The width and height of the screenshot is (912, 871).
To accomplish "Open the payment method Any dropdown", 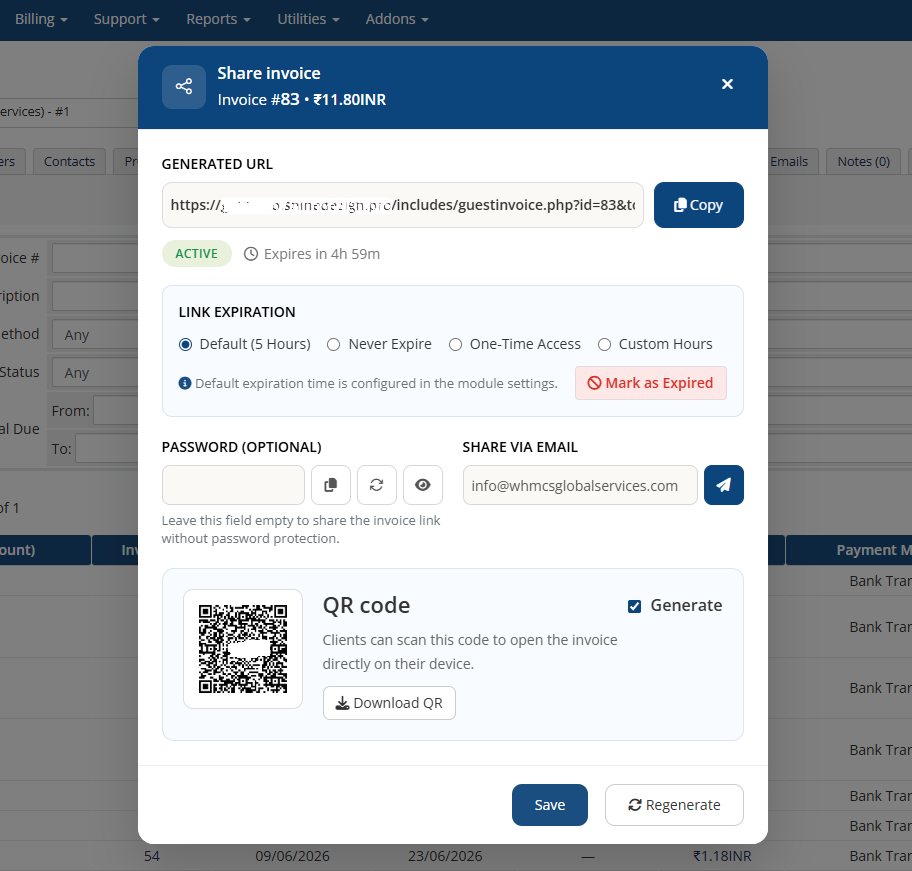I will 95,335.
